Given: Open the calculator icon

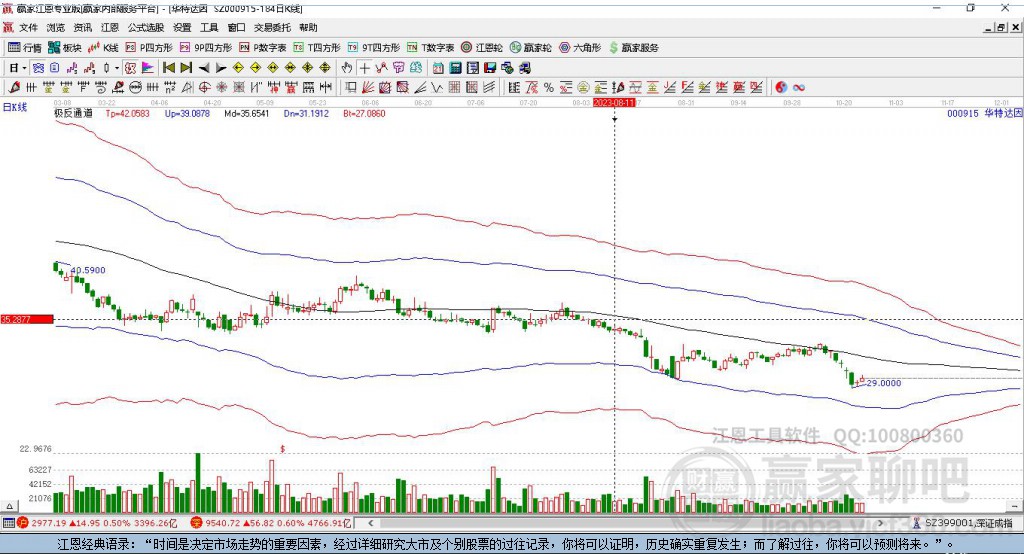Looking at the screenshot, I should coord(456,68).
